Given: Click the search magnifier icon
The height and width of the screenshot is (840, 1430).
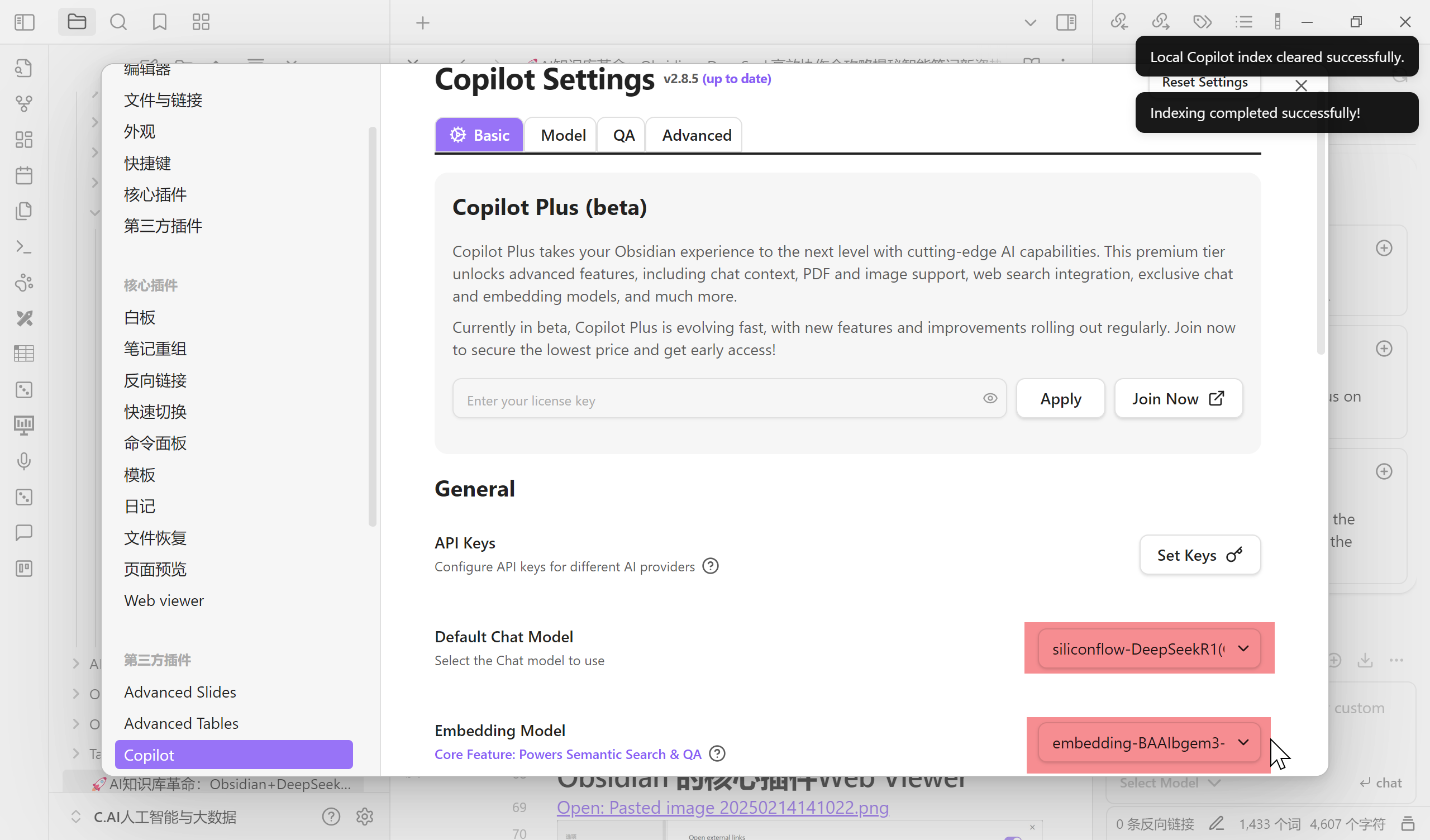Looking at the screenshot, I should tap(118, 22).
